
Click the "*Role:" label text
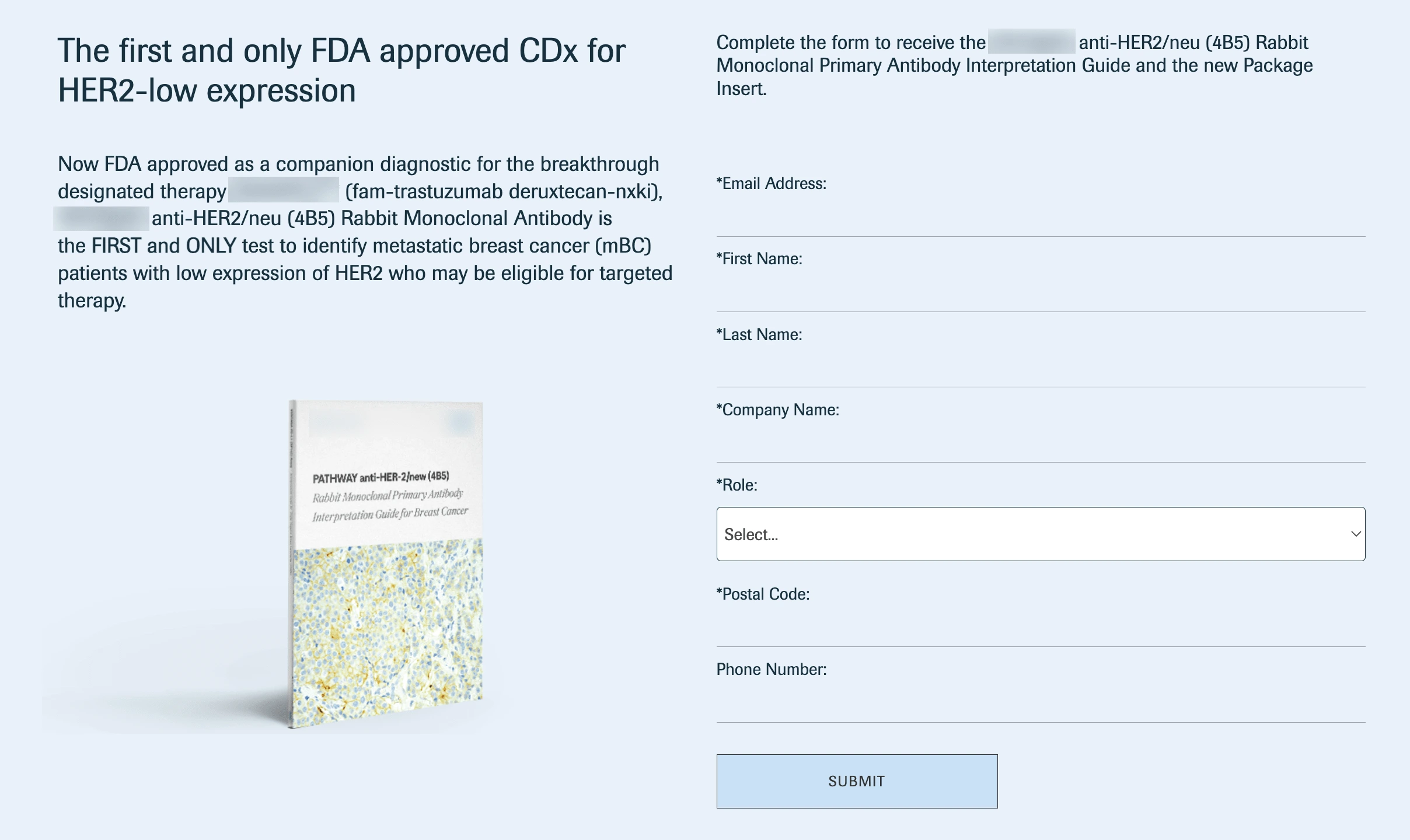(737, 485)
